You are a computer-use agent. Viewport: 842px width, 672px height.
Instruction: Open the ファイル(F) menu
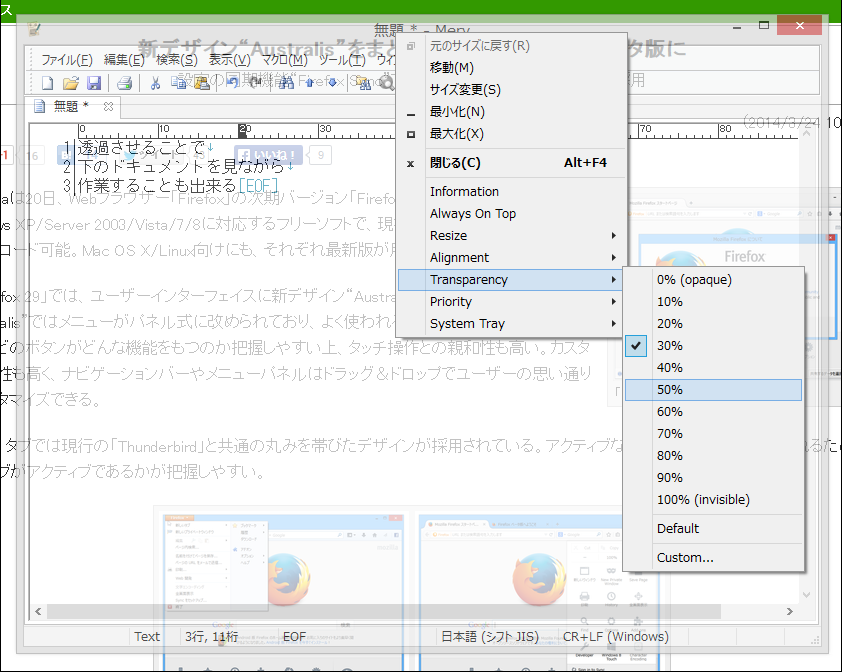(x=67, y=60)
